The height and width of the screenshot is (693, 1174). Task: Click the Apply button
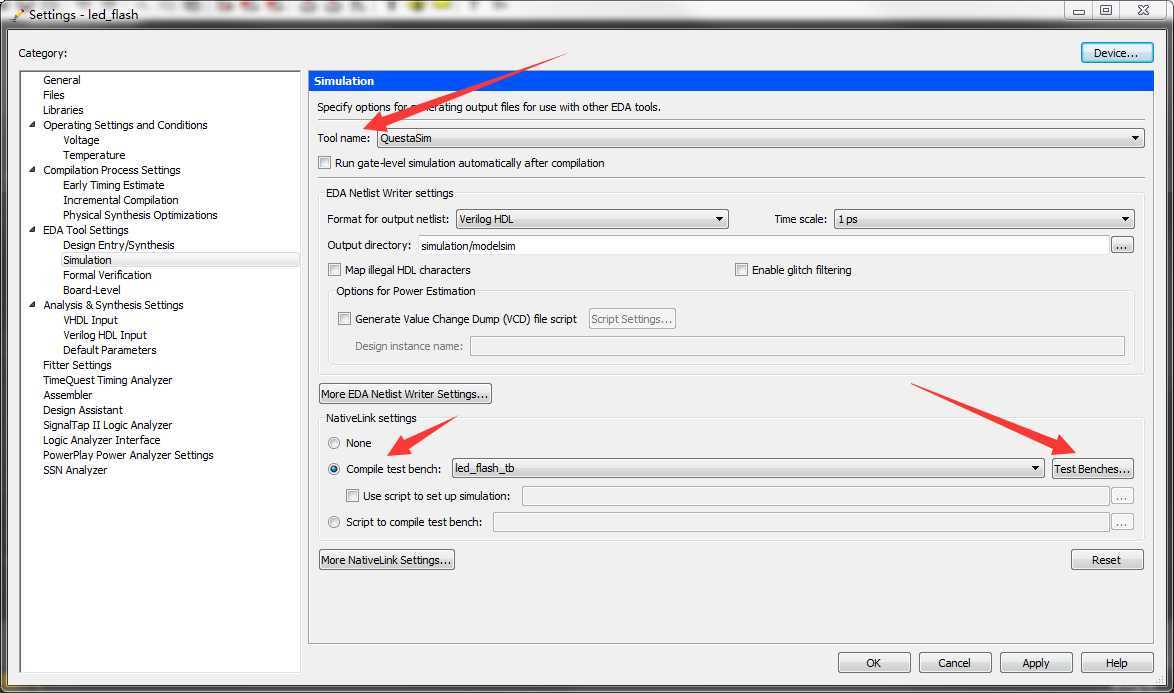point(1035,663)
